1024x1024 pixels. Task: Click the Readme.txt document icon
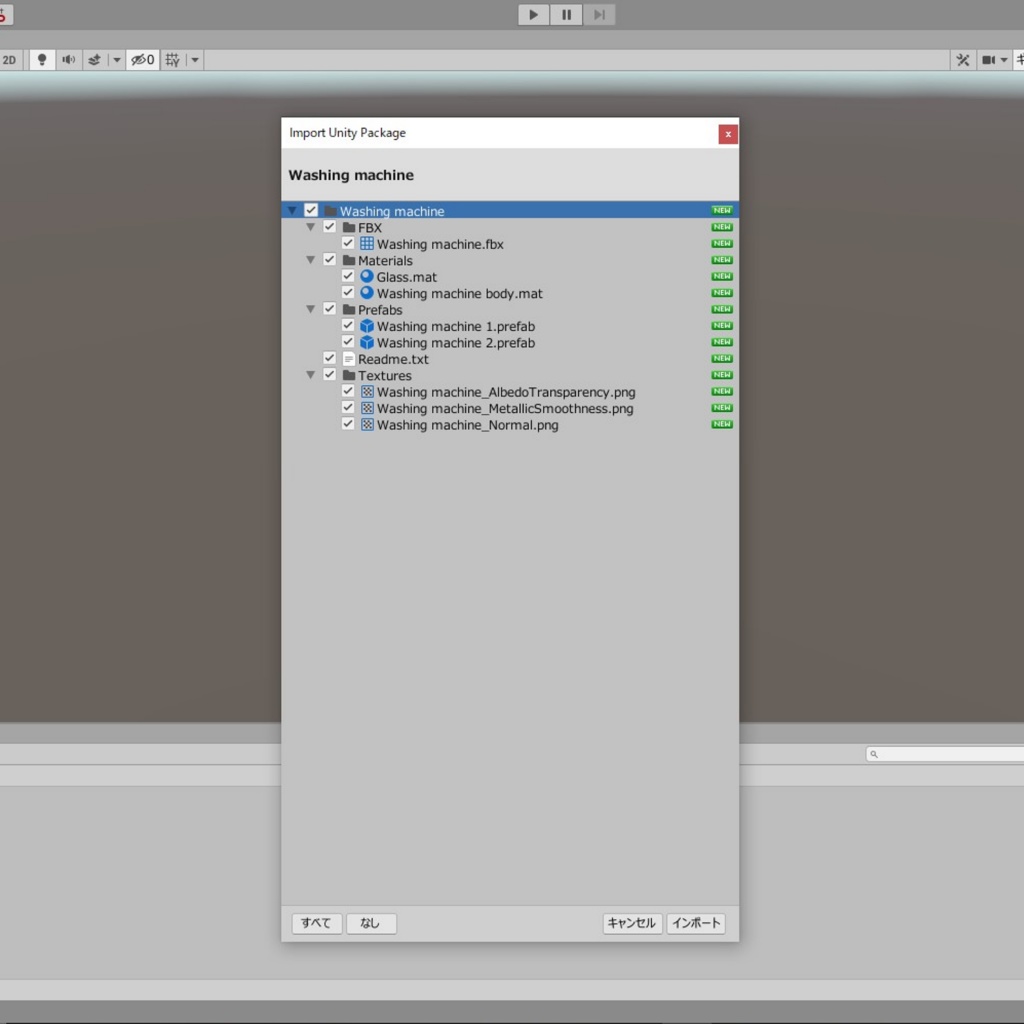[x=349, y=359]
